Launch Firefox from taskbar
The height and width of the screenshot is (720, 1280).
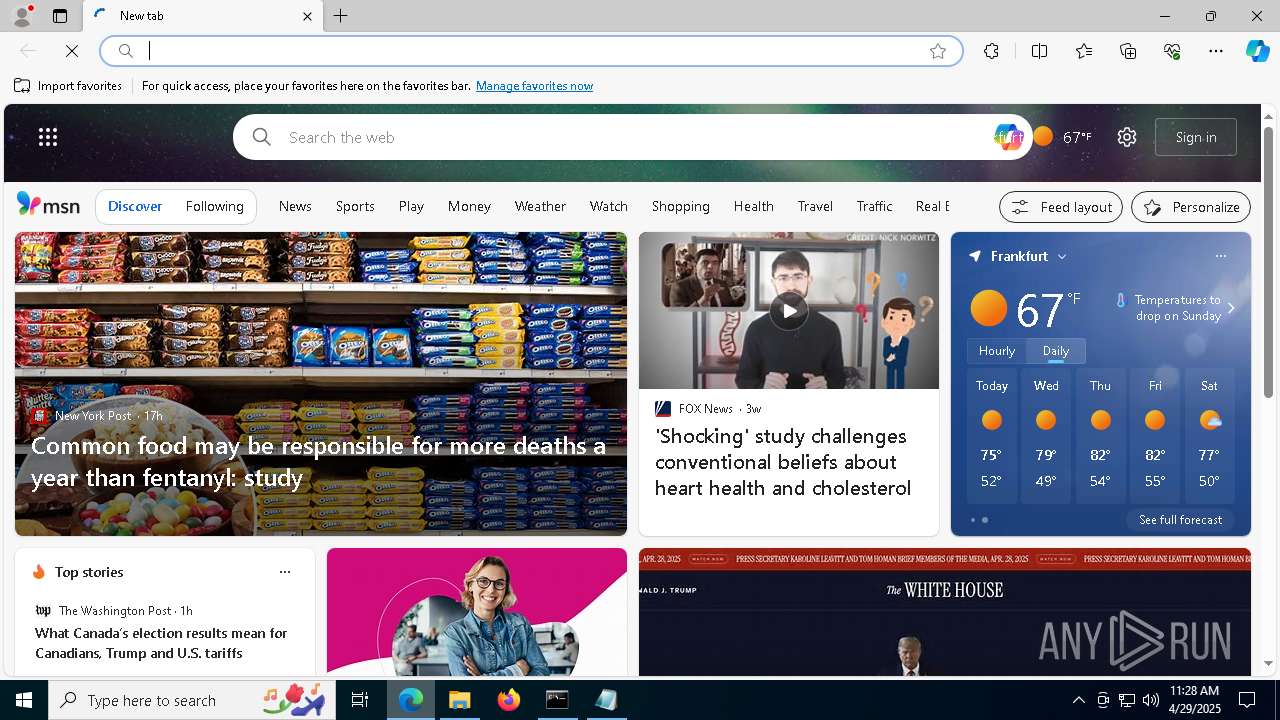tap(509, 700)
